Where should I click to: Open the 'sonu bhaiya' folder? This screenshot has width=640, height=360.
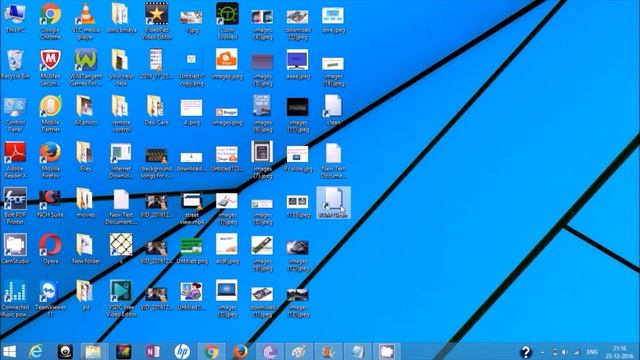(x=121, y=18)
